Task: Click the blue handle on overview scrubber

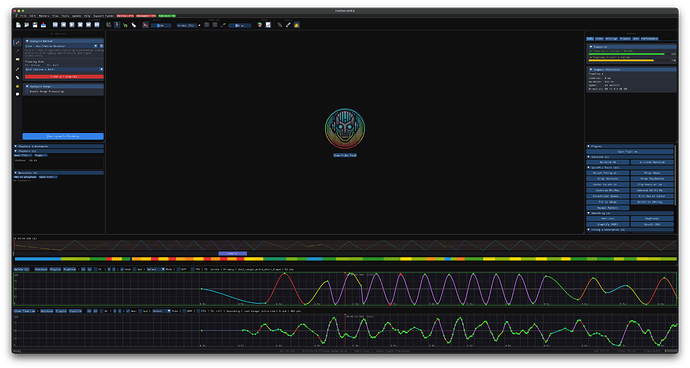Action: point(232,254)
